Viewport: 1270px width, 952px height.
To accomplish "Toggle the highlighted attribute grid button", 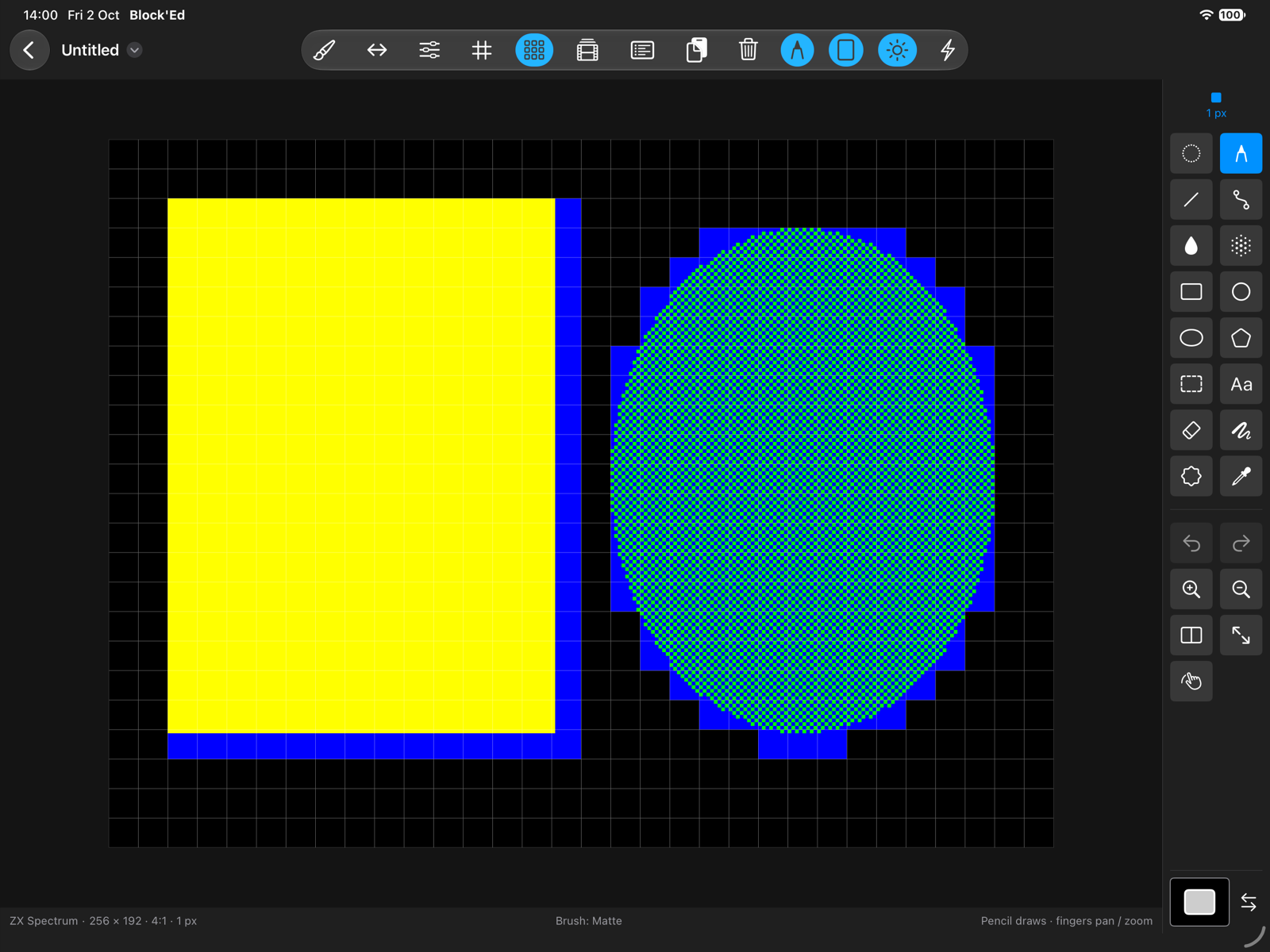I will coord(534,50).
